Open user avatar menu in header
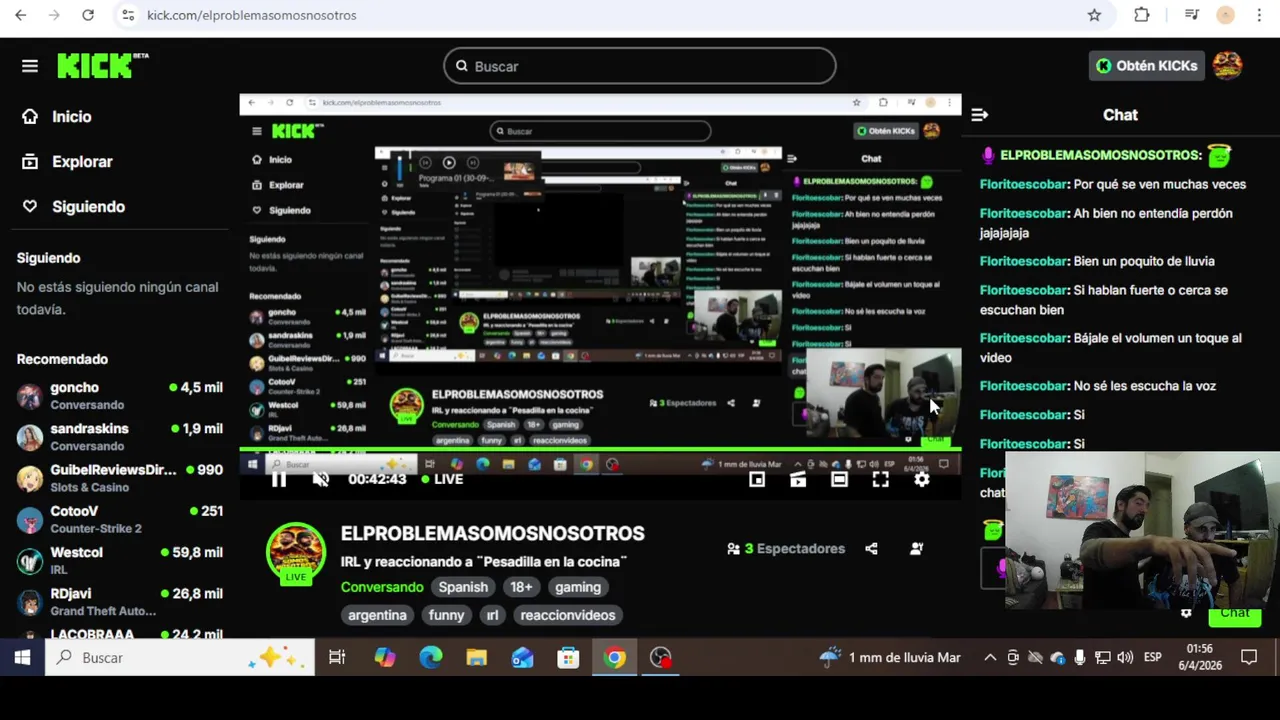1280x720 pixels. click(1227, 65)
